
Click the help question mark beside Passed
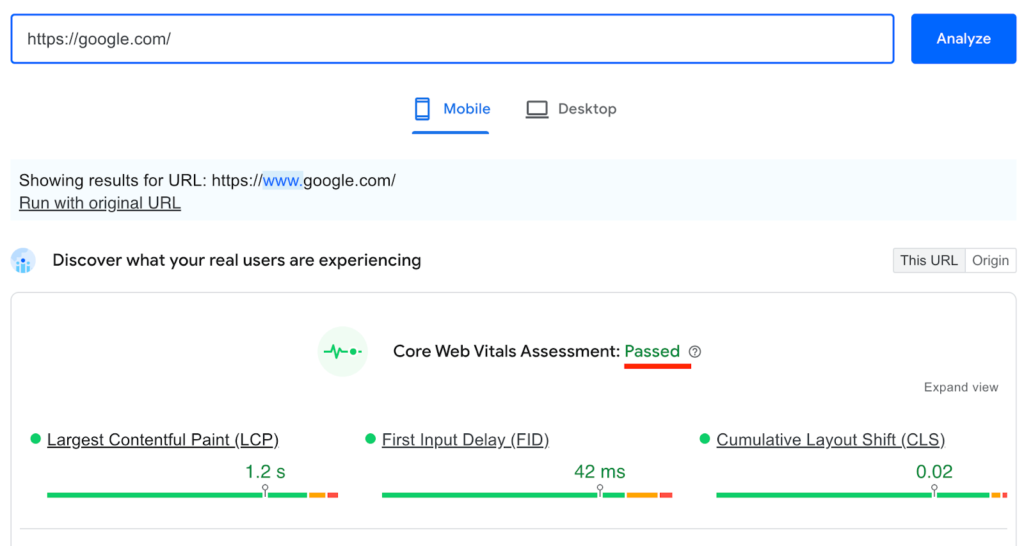[695, 352]
